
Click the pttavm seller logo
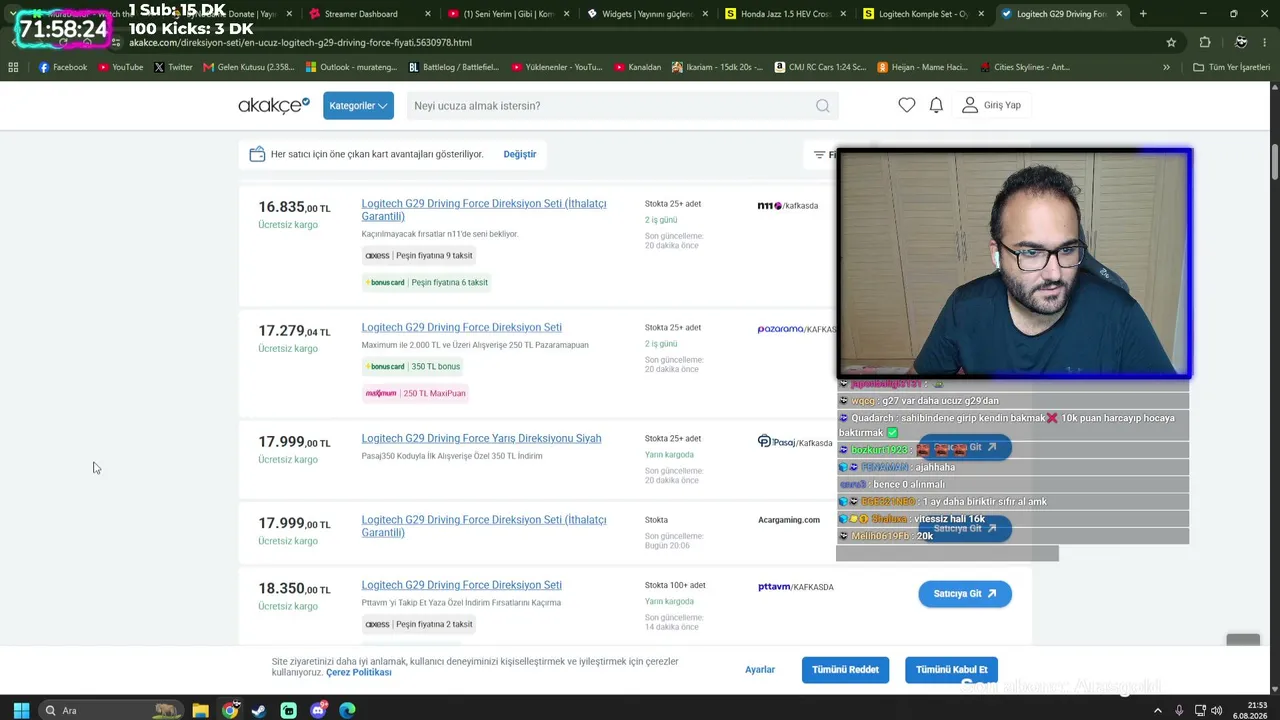click(x=796, y=587)
